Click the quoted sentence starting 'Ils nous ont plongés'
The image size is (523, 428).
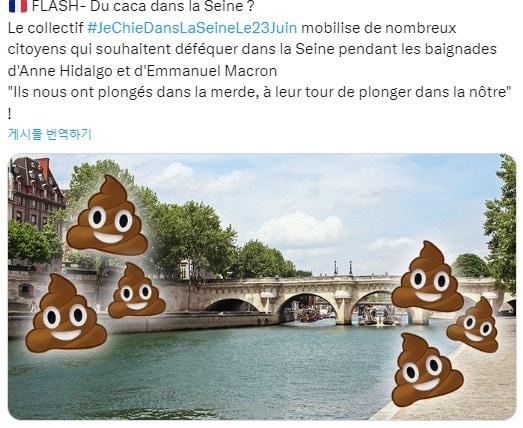coord(260,92)
